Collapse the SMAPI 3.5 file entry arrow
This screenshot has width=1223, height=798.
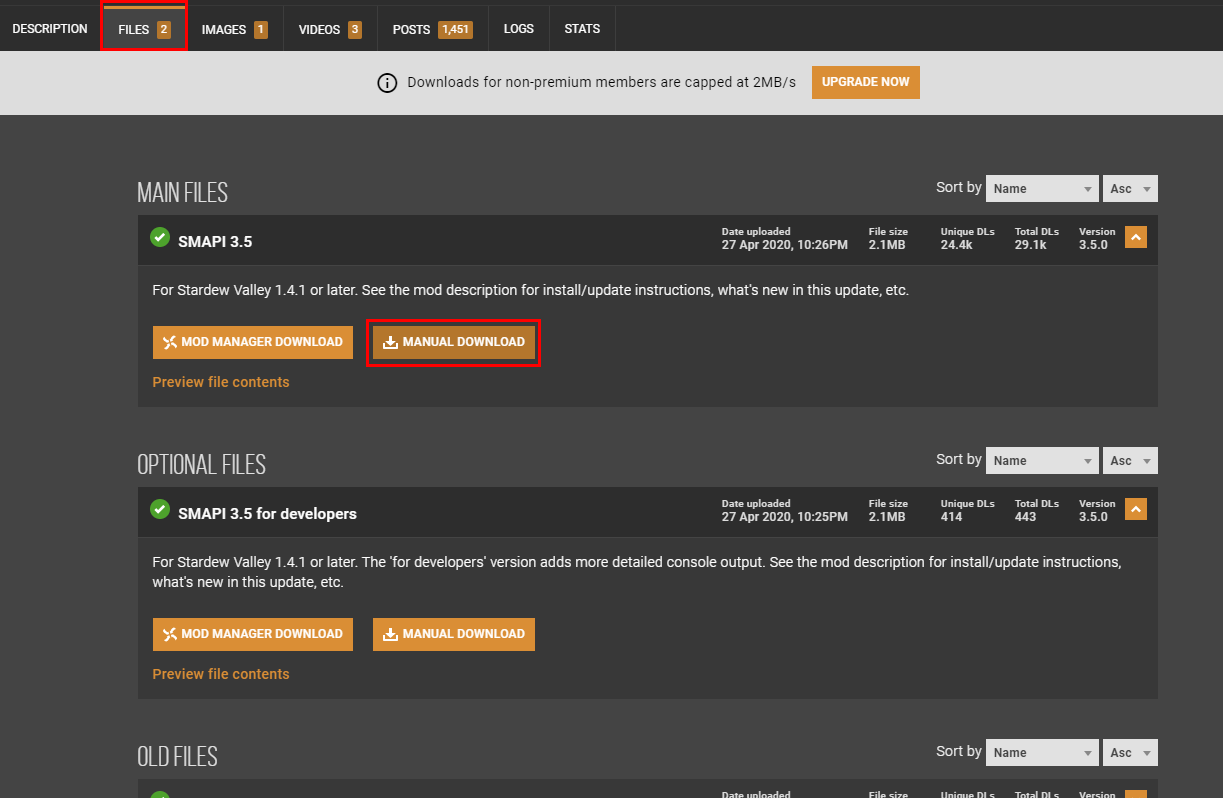coord(1135,237)
